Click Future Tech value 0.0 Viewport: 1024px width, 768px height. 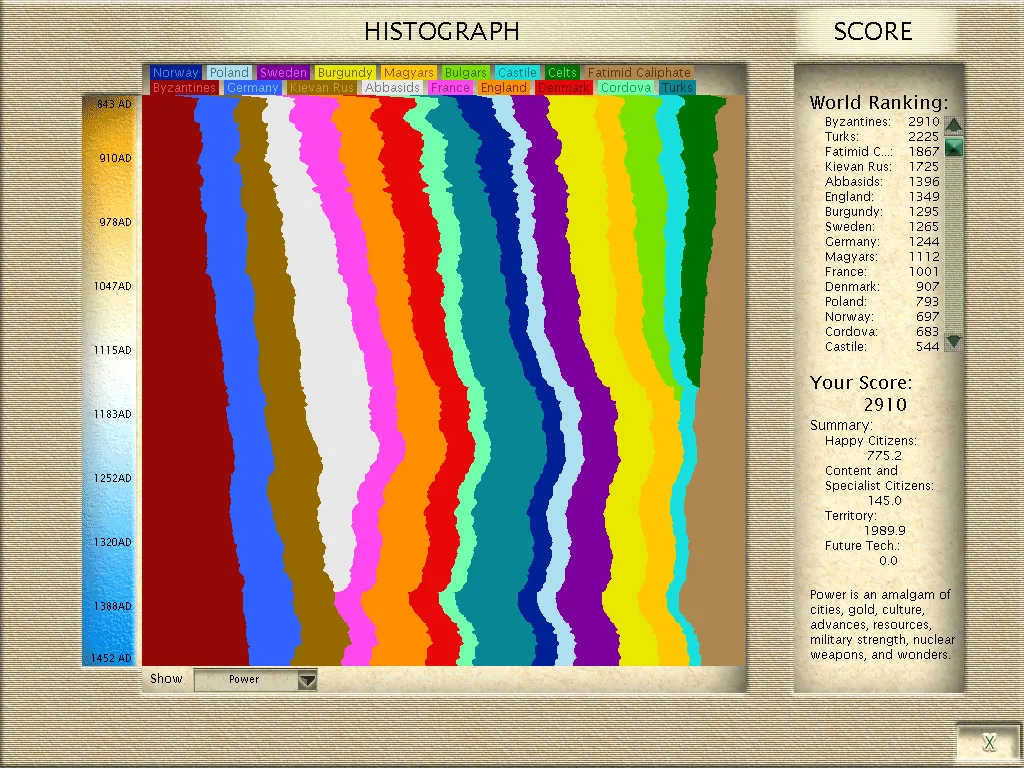click(888, 561)
